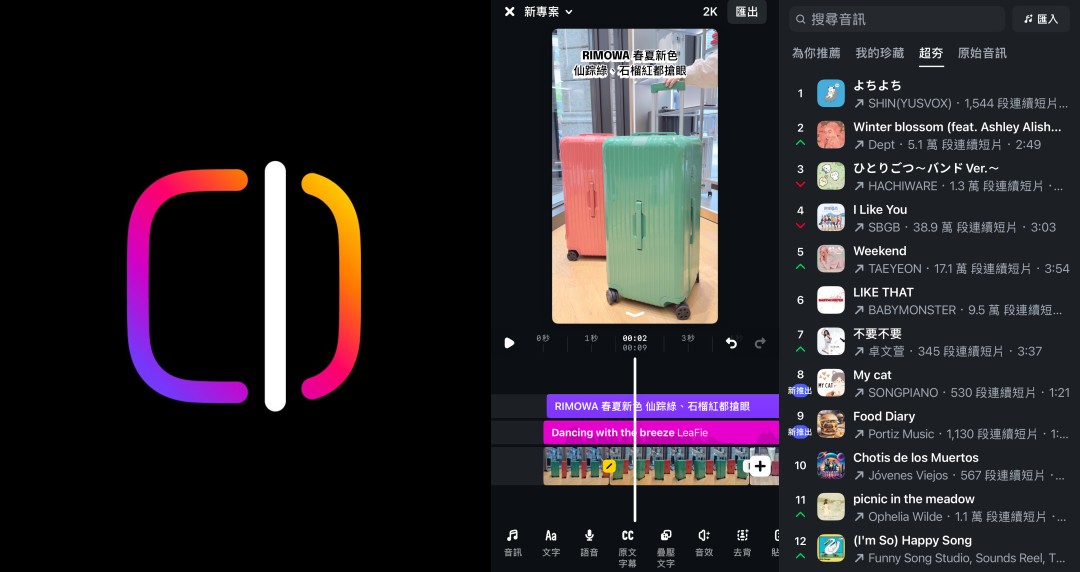Click the RIMOWA suitcase video preview

634,176
